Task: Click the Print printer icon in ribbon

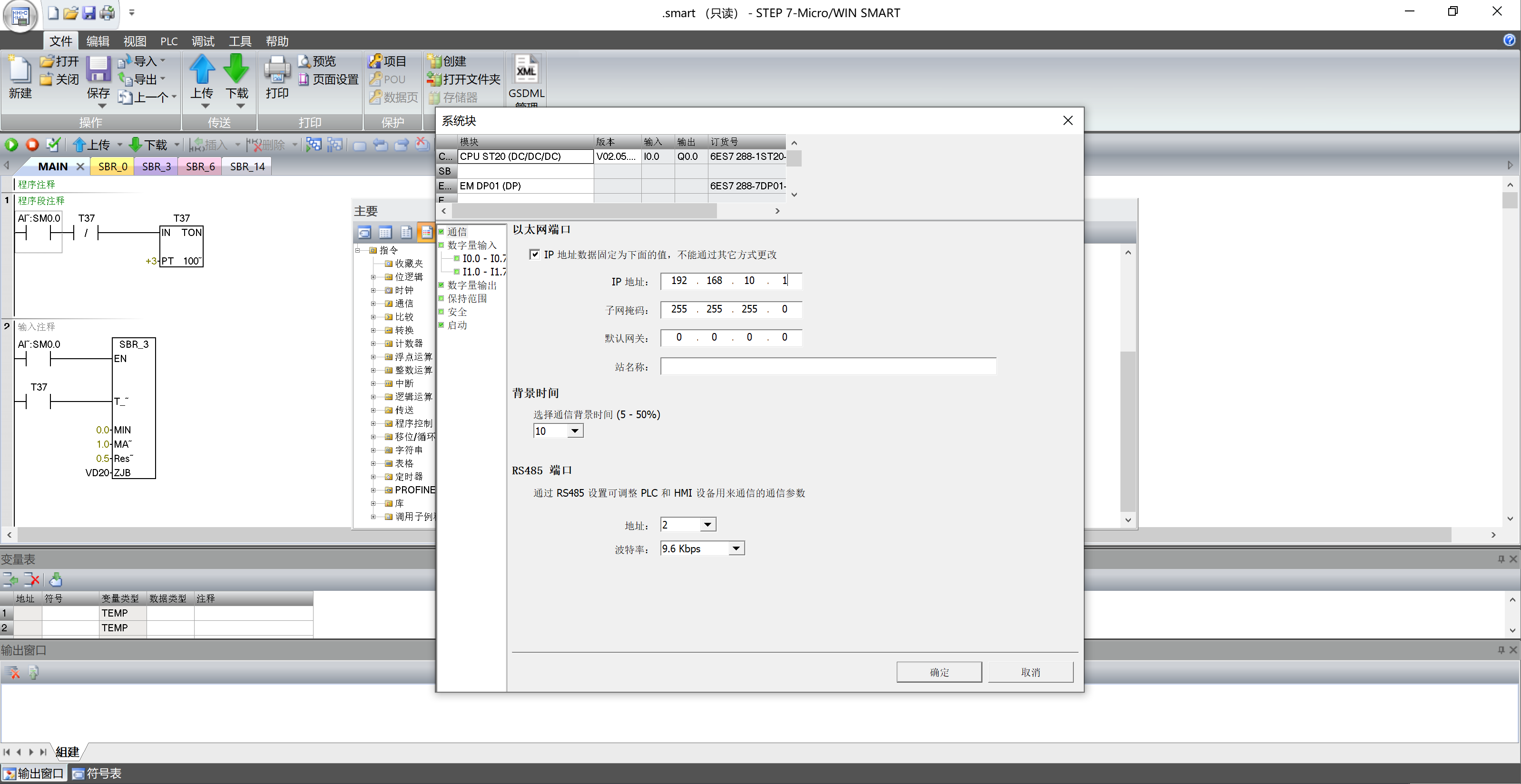Action: point(277,69)
